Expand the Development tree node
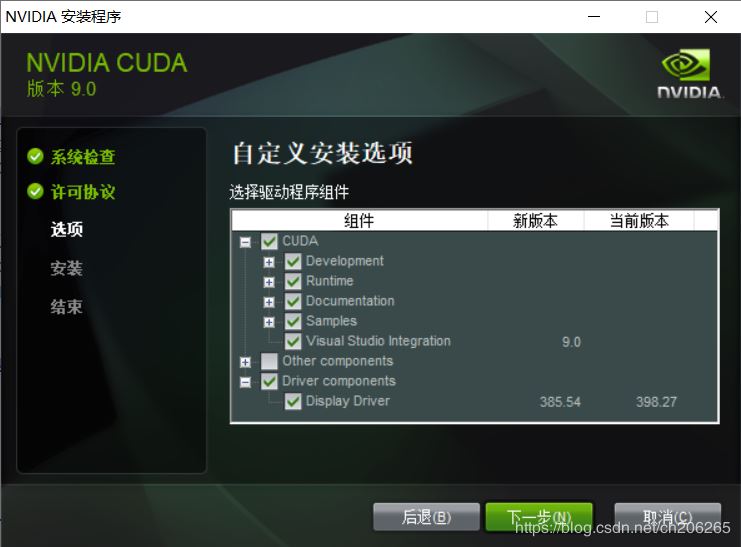Screen dimensions: 741x547 269,262
